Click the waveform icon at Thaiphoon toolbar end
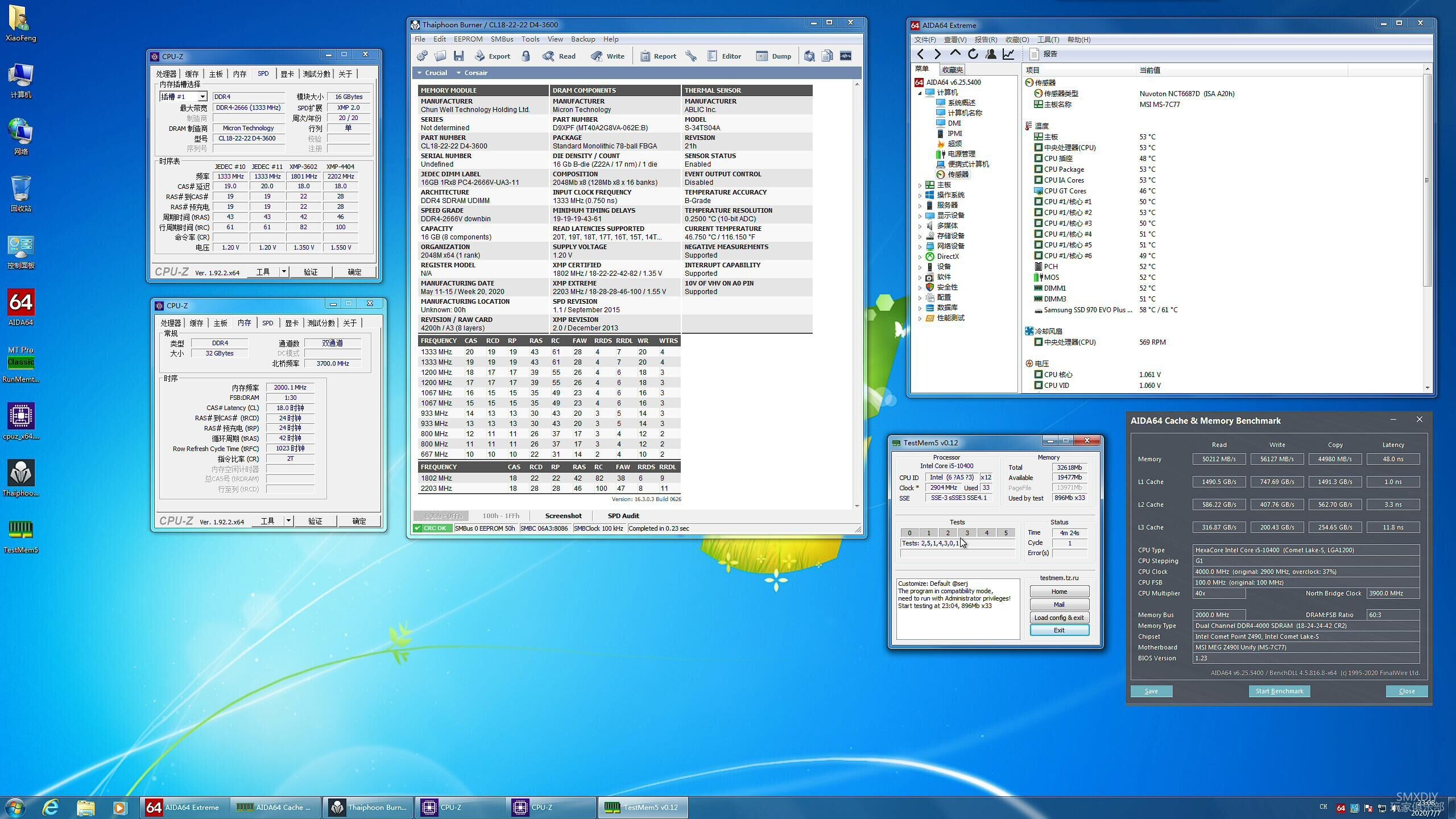The image size is (1456, 819). tap(846, 56)
